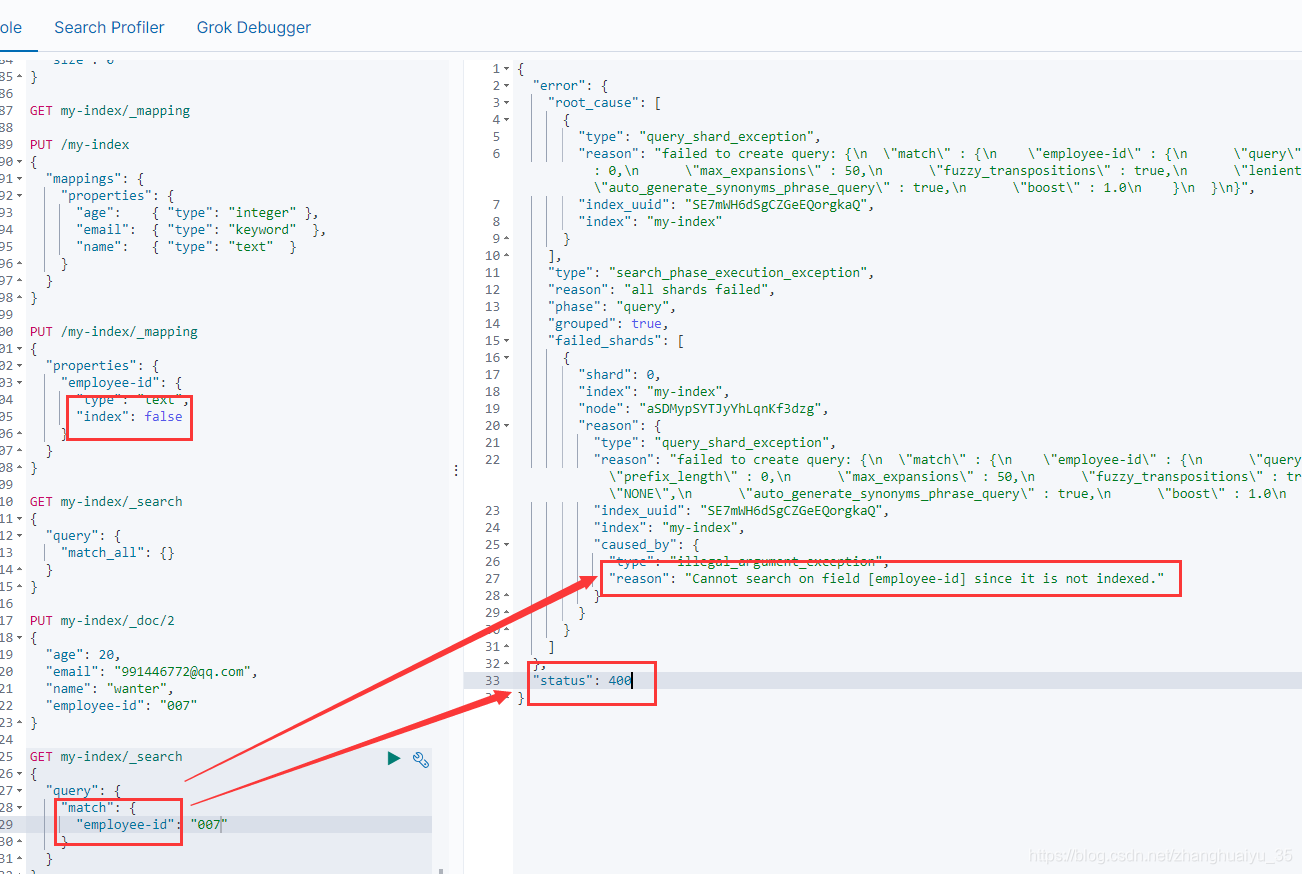Click "employee-id": "007" in the _doc/2 body

121,705
